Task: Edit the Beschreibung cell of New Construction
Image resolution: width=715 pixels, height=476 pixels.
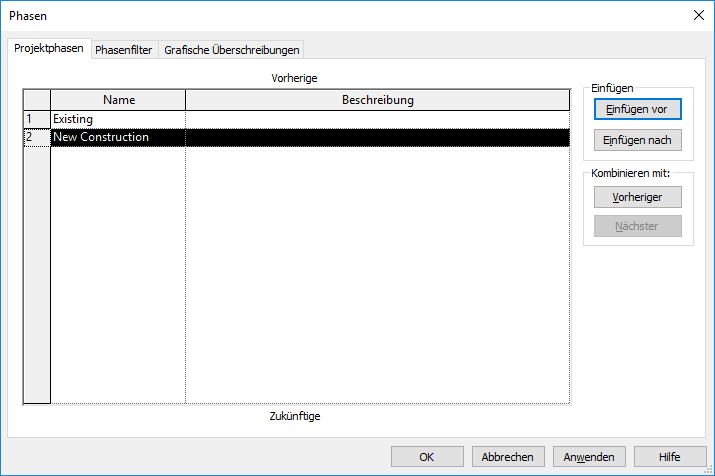Action: 378,137
